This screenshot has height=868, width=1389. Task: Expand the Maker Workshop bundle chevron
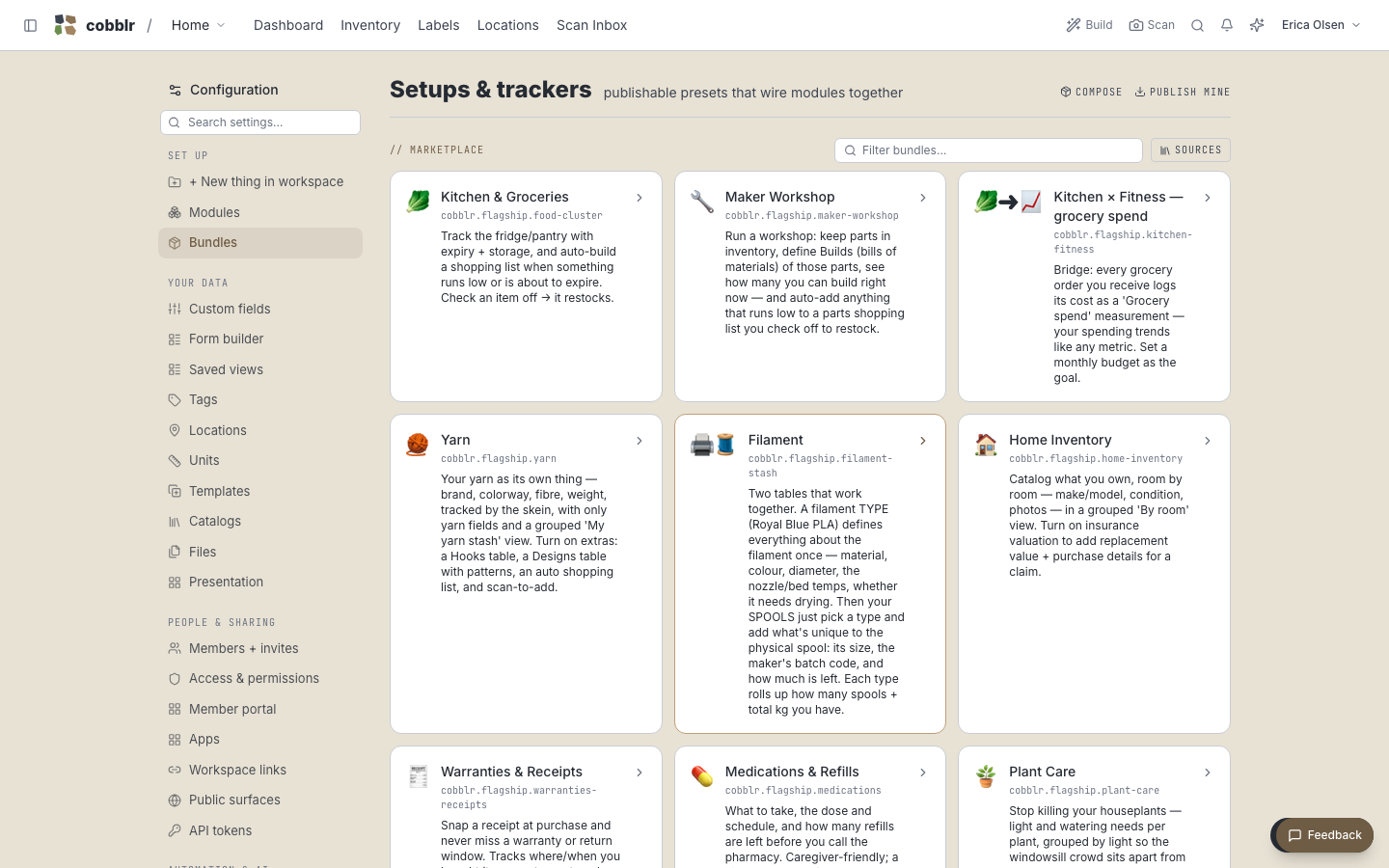[923, 198]
